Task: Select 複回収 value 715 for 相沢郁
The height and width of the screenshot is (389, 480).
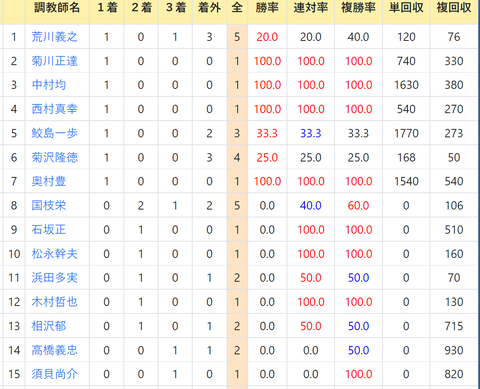Action: tap(454, 326)
